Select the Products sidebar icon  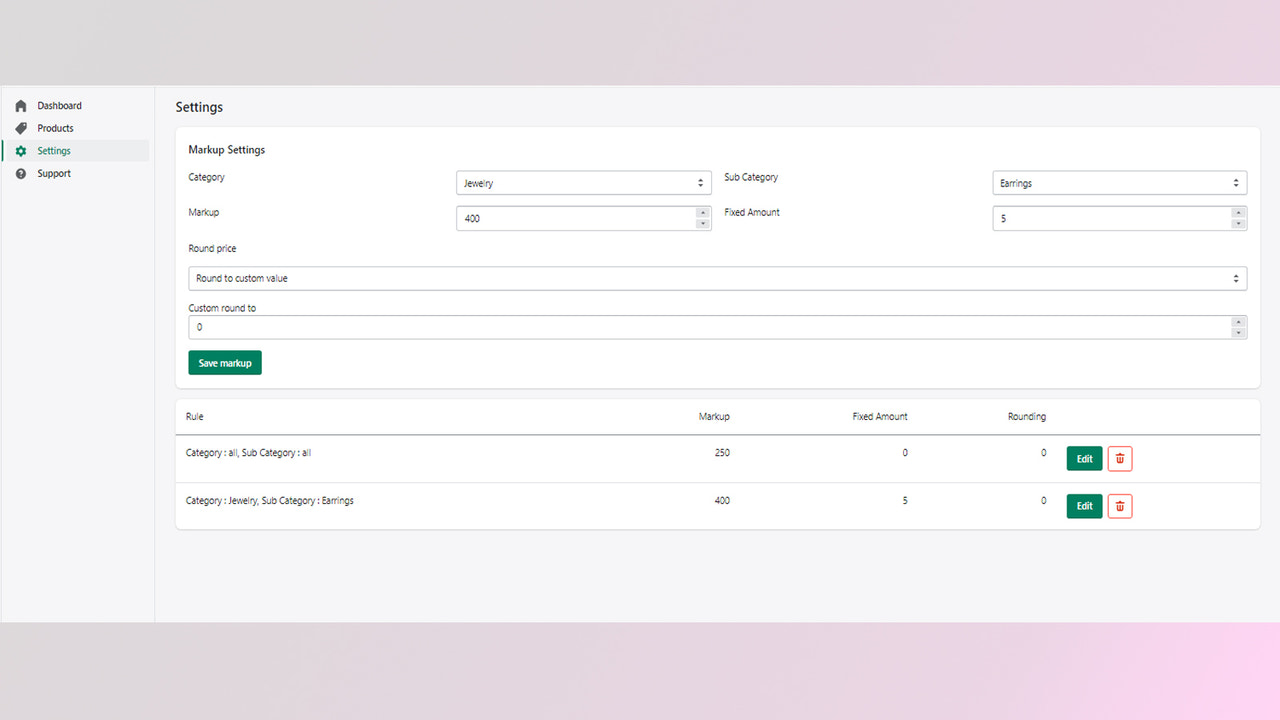21,128
